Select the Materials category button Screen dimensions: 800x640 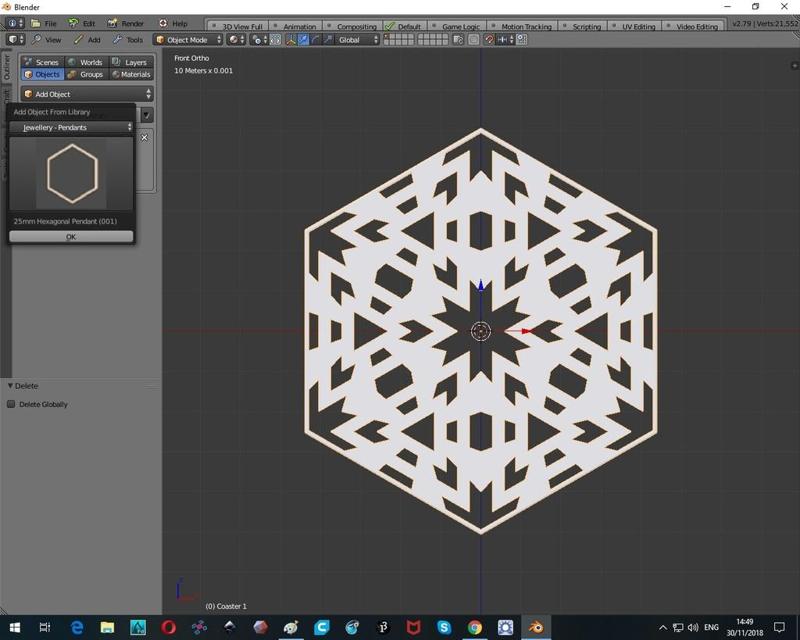131,75
